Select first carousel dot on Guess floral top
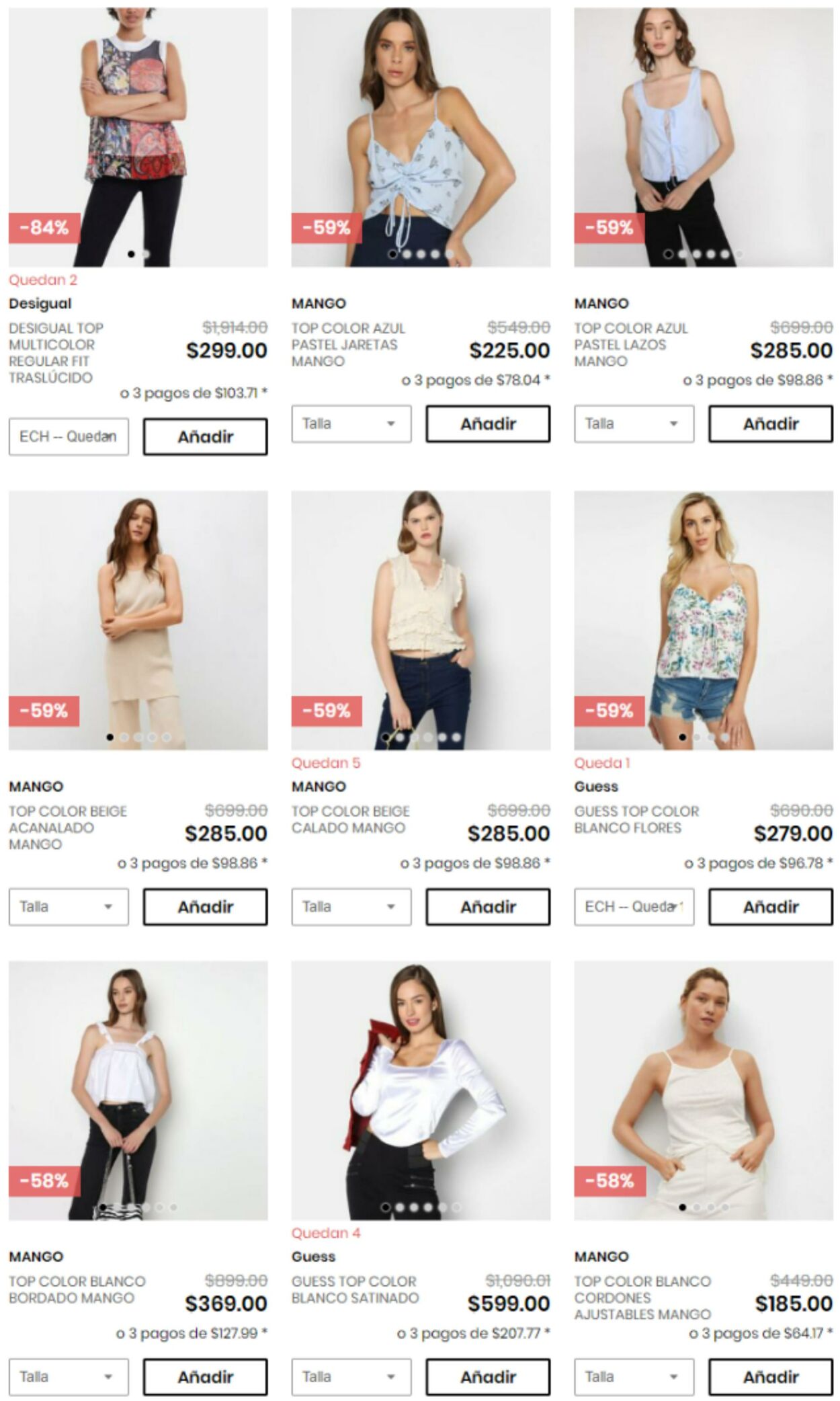 682,737
